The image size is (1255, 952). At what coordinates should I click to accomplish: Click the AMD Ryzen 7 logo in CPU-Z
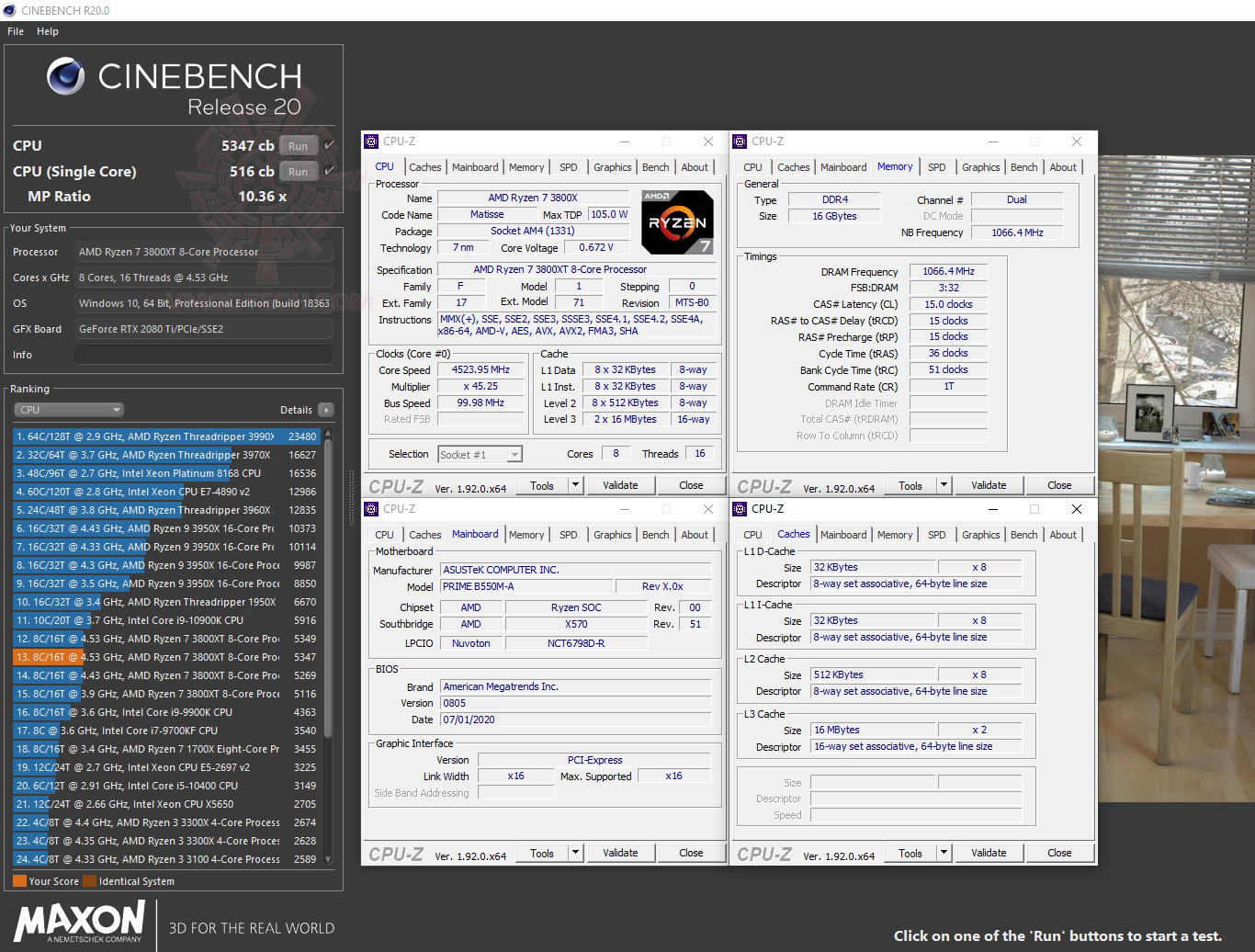tap(677, 221)
